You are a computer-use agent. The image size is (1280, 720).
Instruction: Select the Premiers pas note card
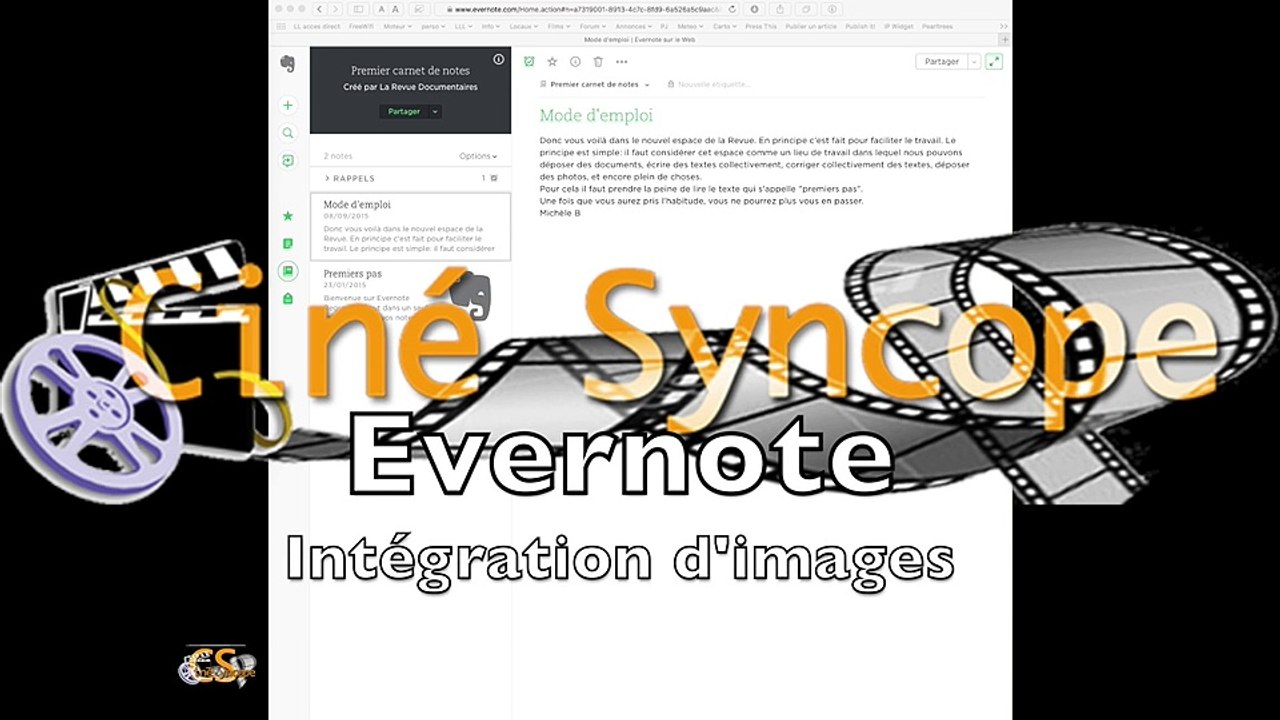(x=410, y=293)
